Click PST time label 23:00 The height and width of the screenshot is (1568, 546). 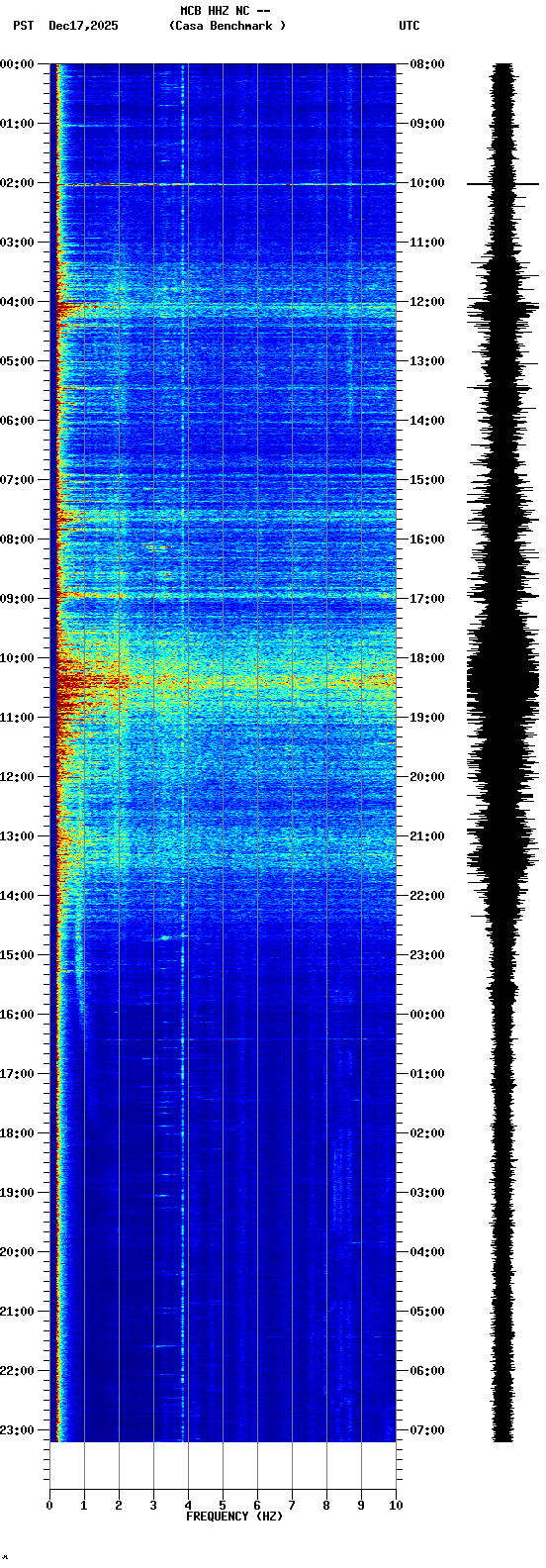17,1430
